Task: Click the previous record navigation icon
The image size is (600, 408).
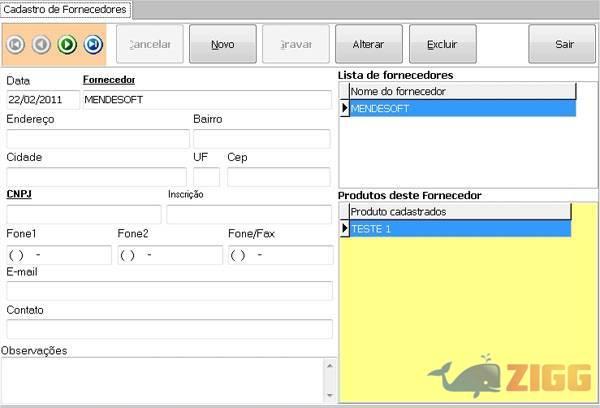Action: click(x=41, y=44)
